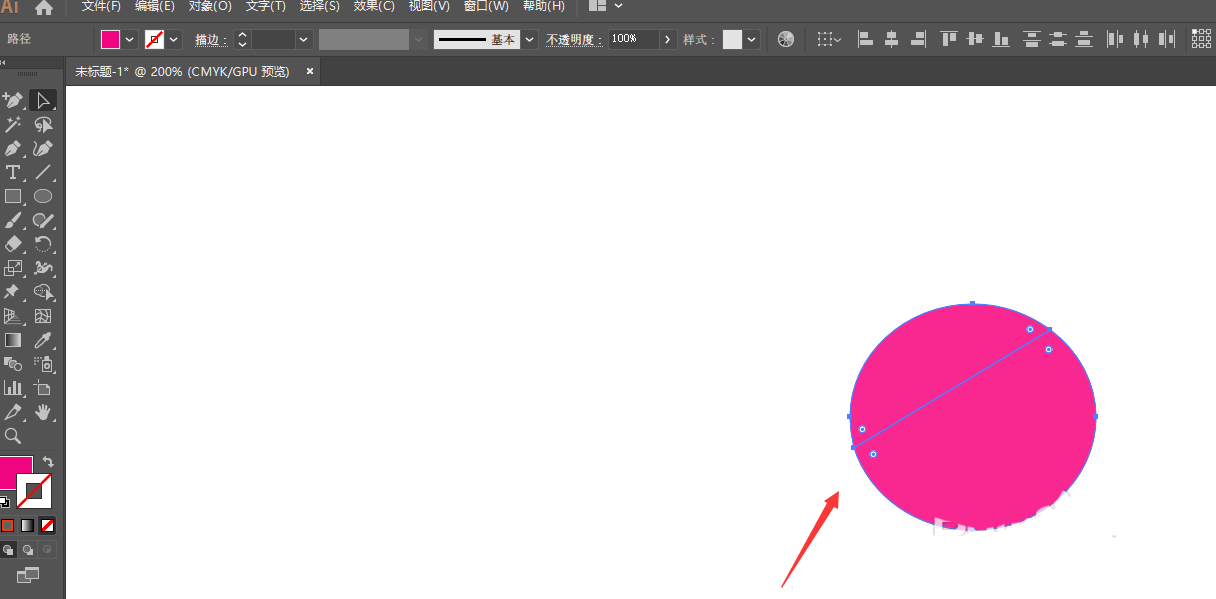Click the 描边 stroke label link
1216x599 pixels.
(x=210, y=40)
